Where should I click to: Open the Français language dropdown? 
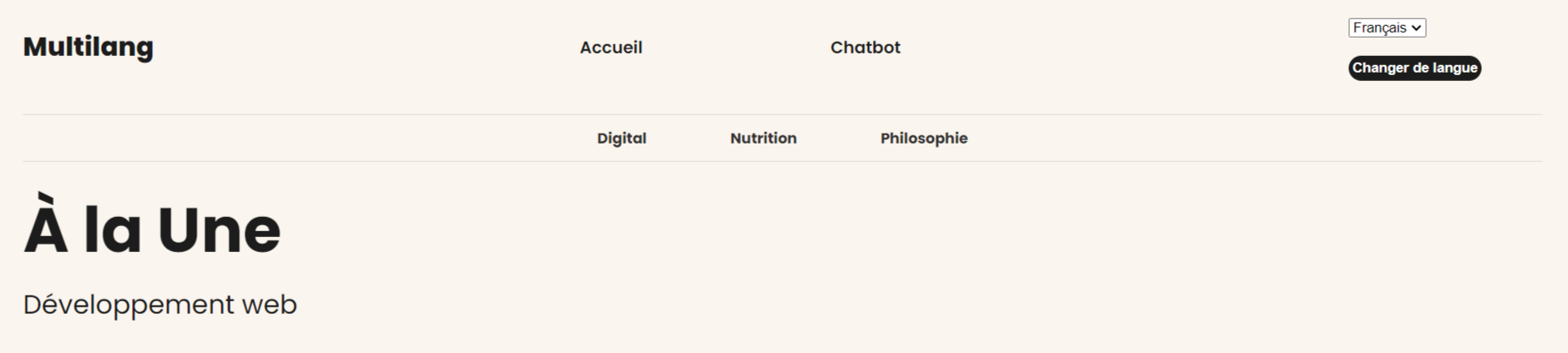1386,28
